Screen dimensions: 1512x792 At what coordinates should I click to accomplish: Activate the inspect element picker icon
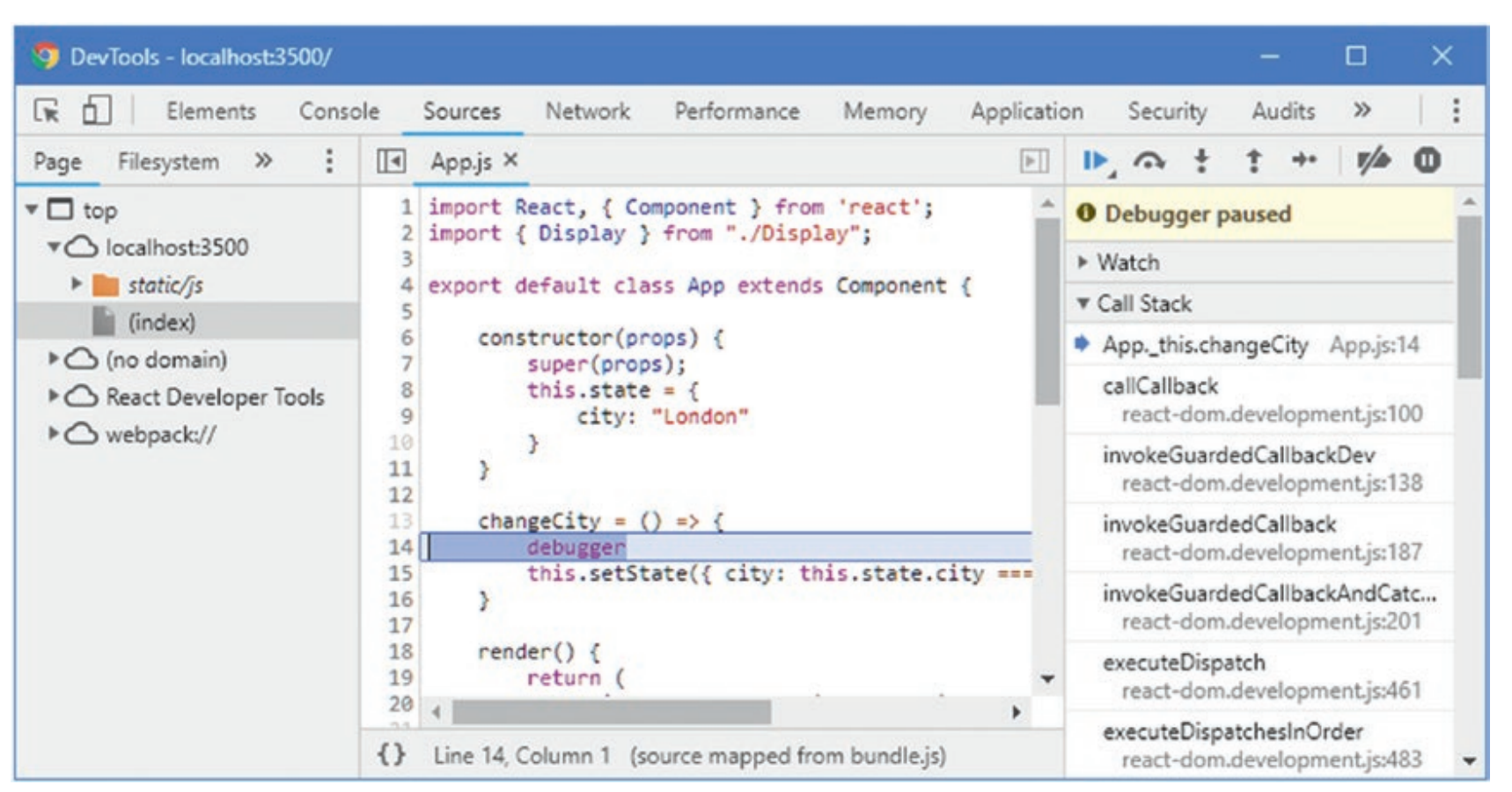47,111
